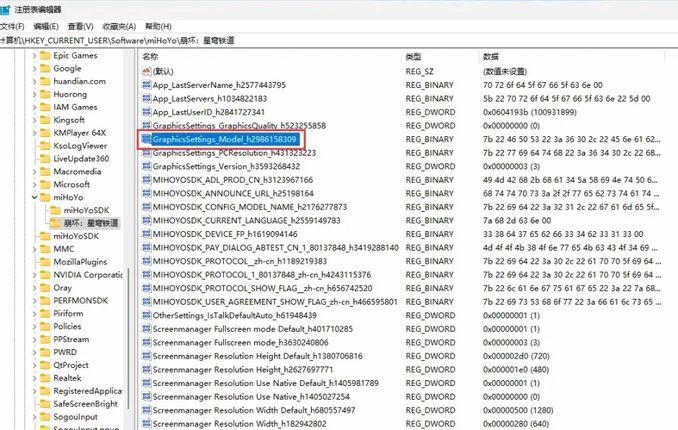Image resolution: width=678 pixels, height=430 pixels.
Task: Click the registry path address bar
Action: point(300,40)
